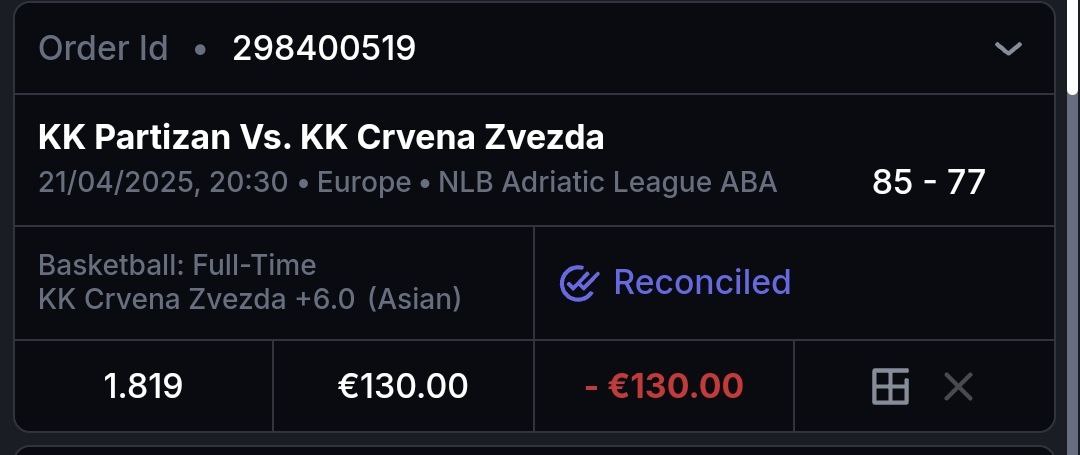The width and height of the screenshot is (1080, 455).
Task: Click the vertical scrollbar on the right edge
Action: (1073, 60)
